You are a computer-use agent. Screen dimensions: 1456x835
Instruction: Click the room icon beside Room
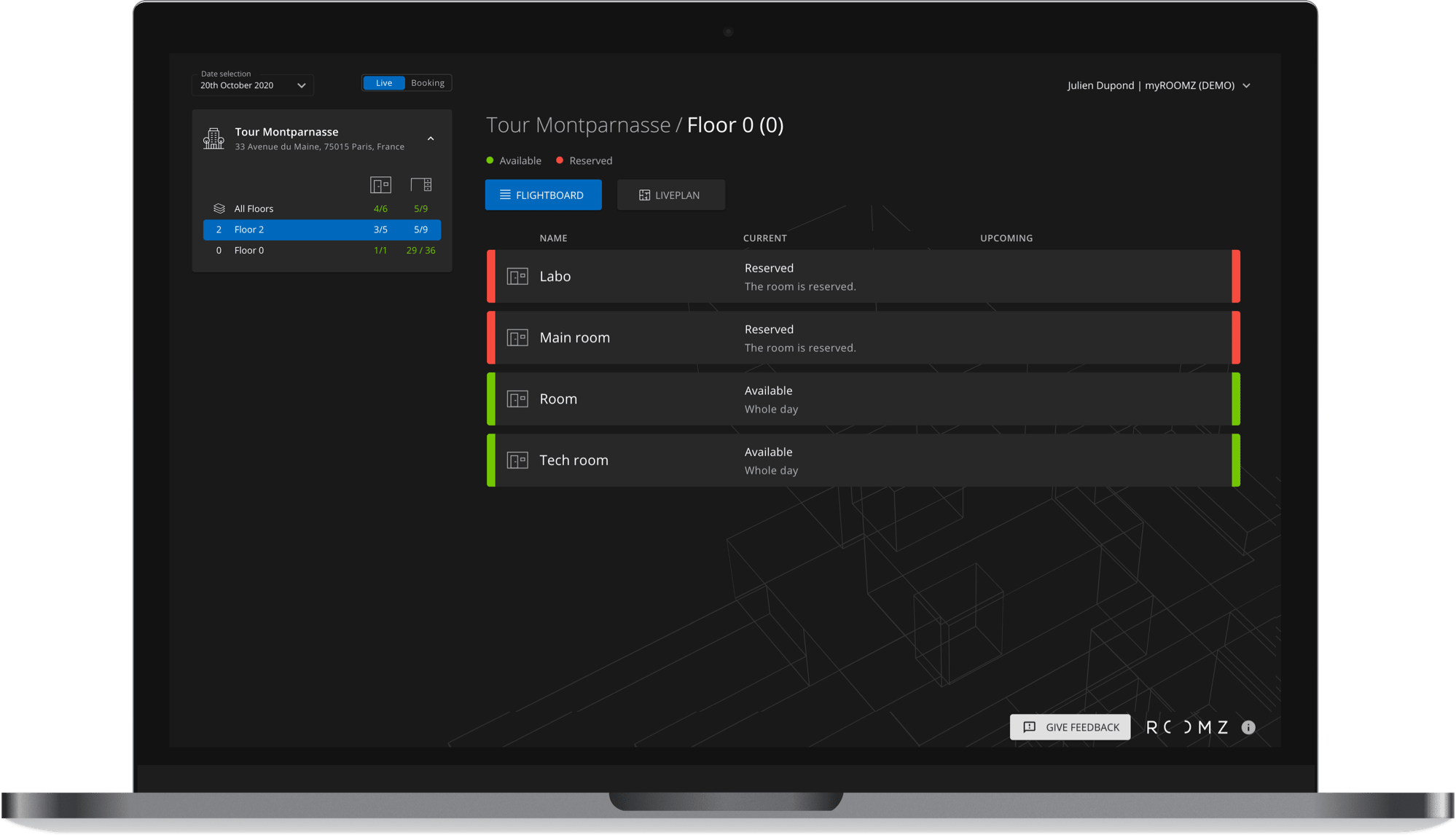click(x=517, y=399)
